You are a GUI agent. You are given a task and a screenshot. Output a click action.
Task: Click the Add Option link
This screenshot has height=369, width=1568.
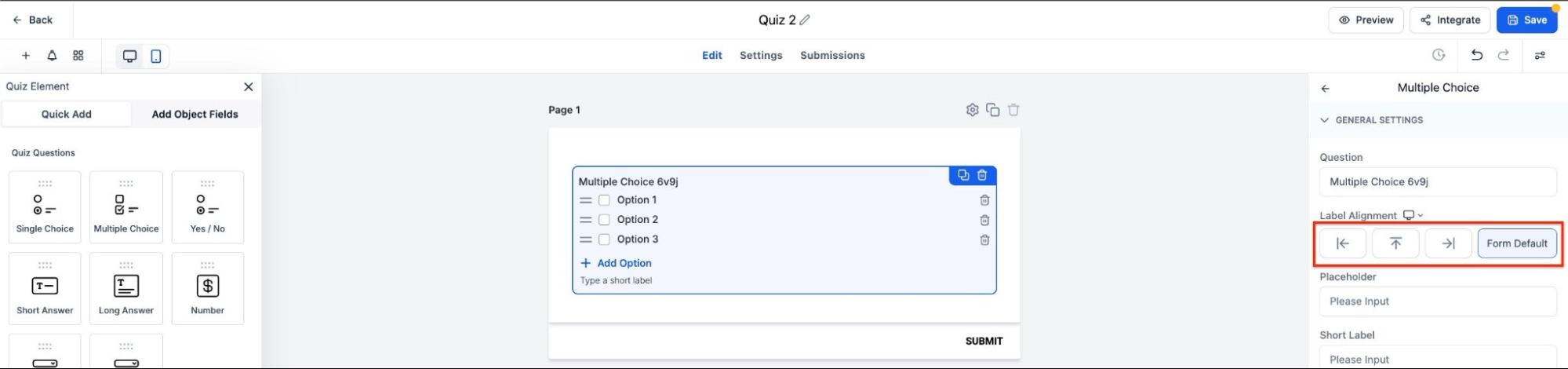pos(624,263)
